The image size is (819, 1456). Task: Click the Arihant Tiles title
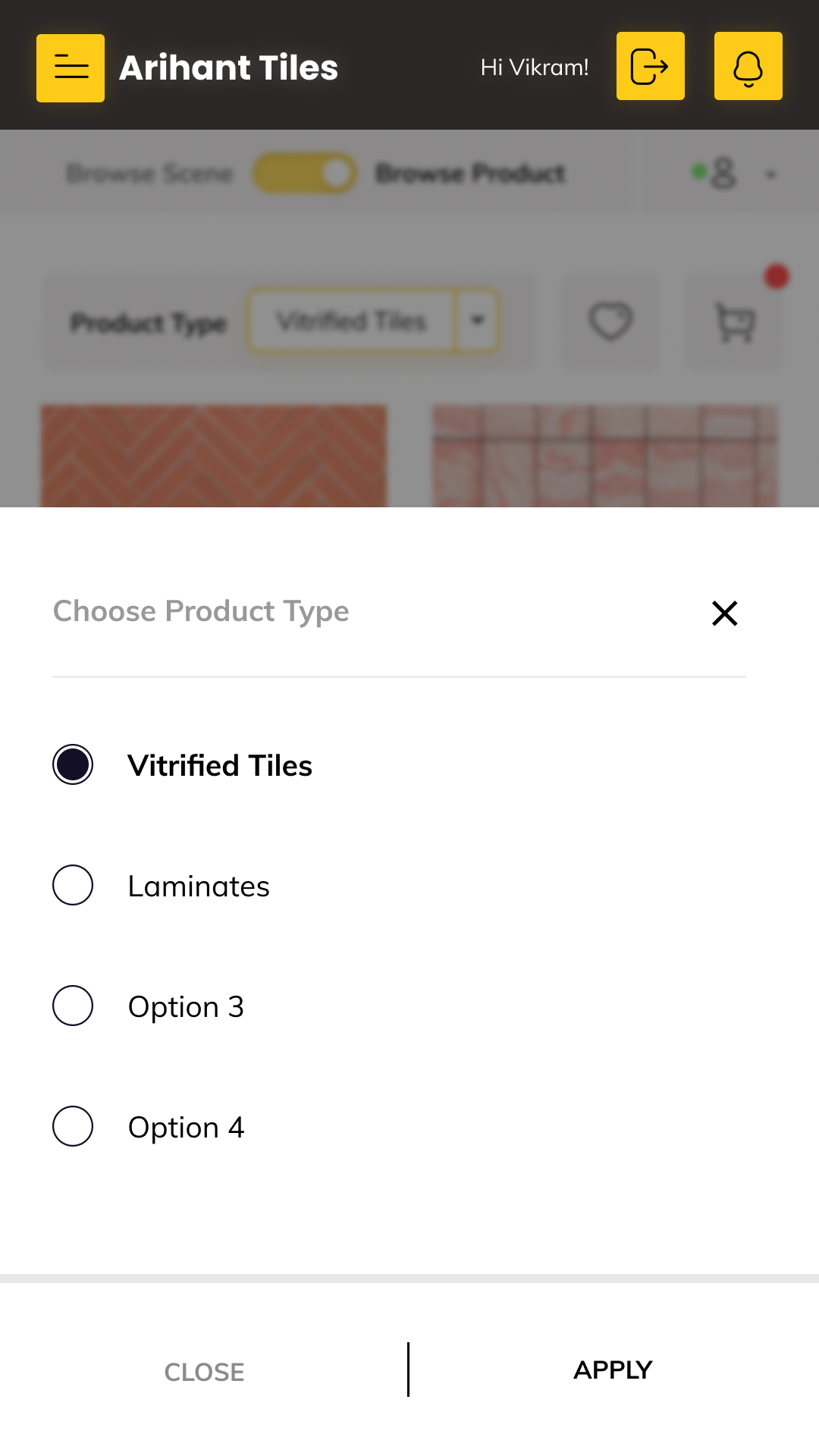pyautogui.click(x=227, y=67)
